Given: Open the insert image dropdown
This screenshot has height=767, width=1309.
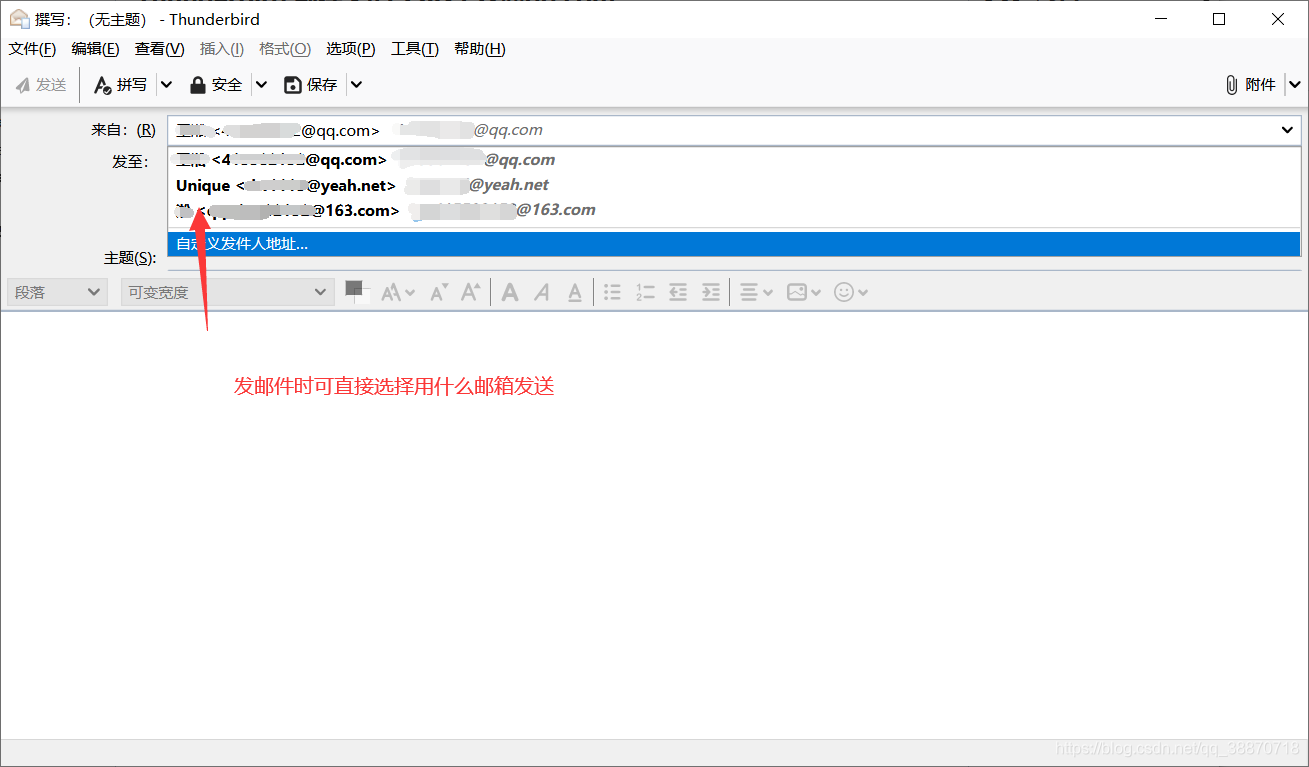Looking at the screenshot, I should click(803, 292).
